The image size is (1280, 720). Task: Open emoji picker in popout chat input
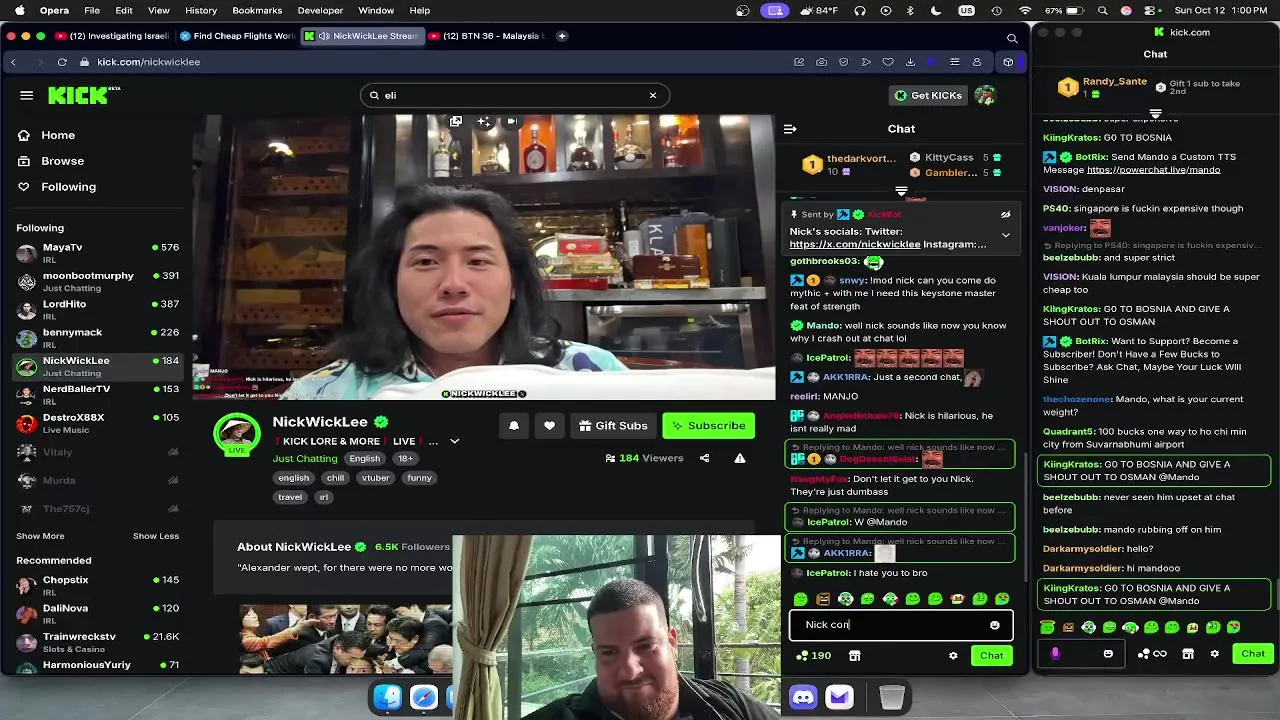(1108, 653)
